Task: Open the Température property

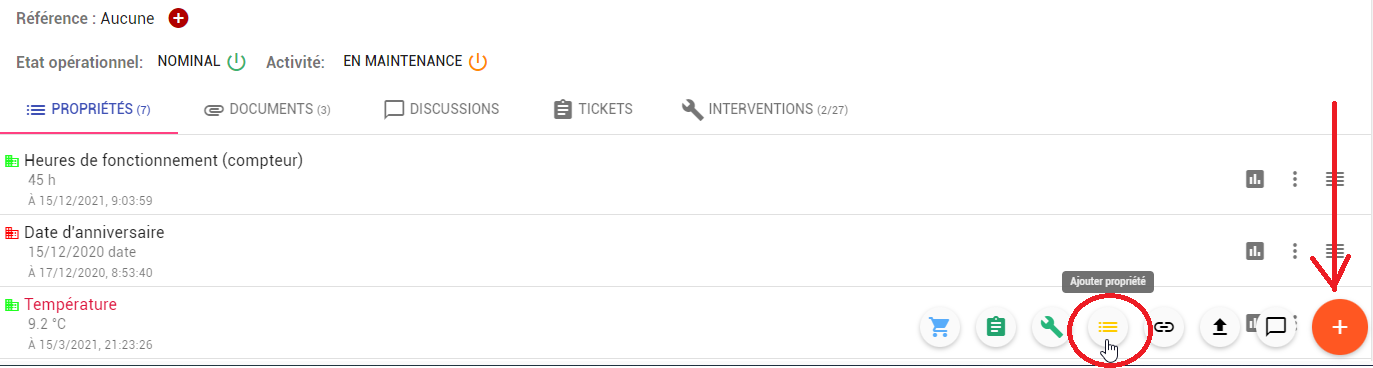Action: 71,304
